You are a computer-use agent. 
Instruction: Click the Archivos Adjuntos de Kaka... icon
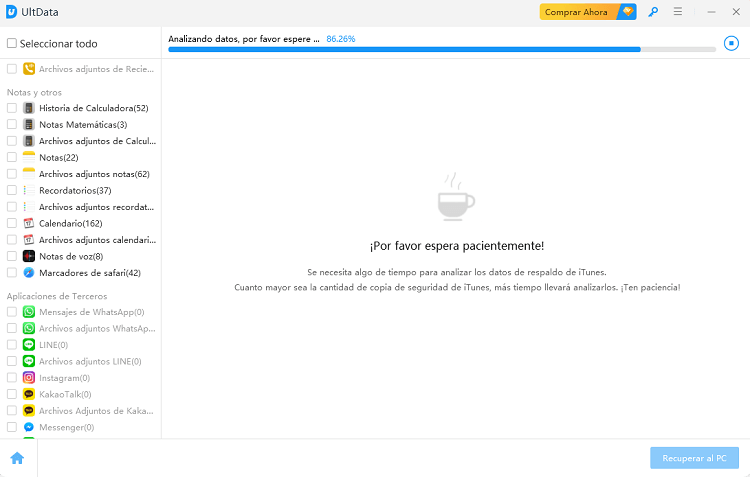point(29,410)
